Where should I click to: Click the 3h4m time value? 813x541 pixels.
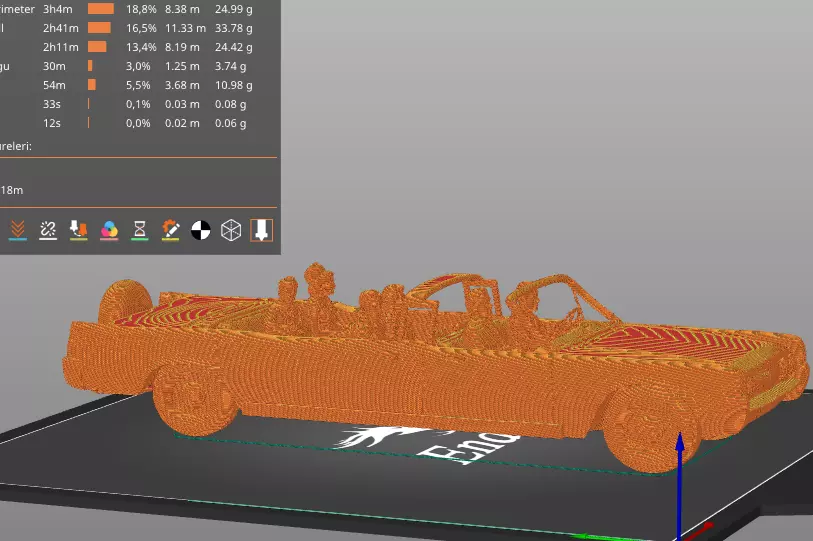58,9
